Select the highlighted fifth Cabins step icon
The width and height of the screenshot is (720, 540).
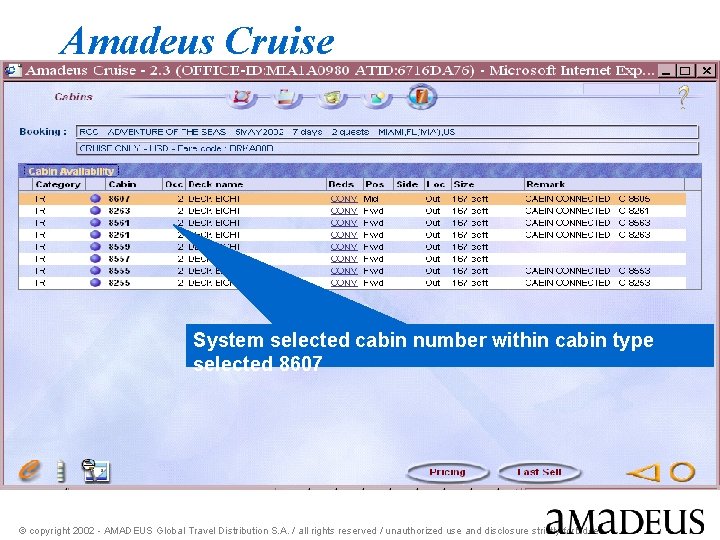(x=422, y=96)
